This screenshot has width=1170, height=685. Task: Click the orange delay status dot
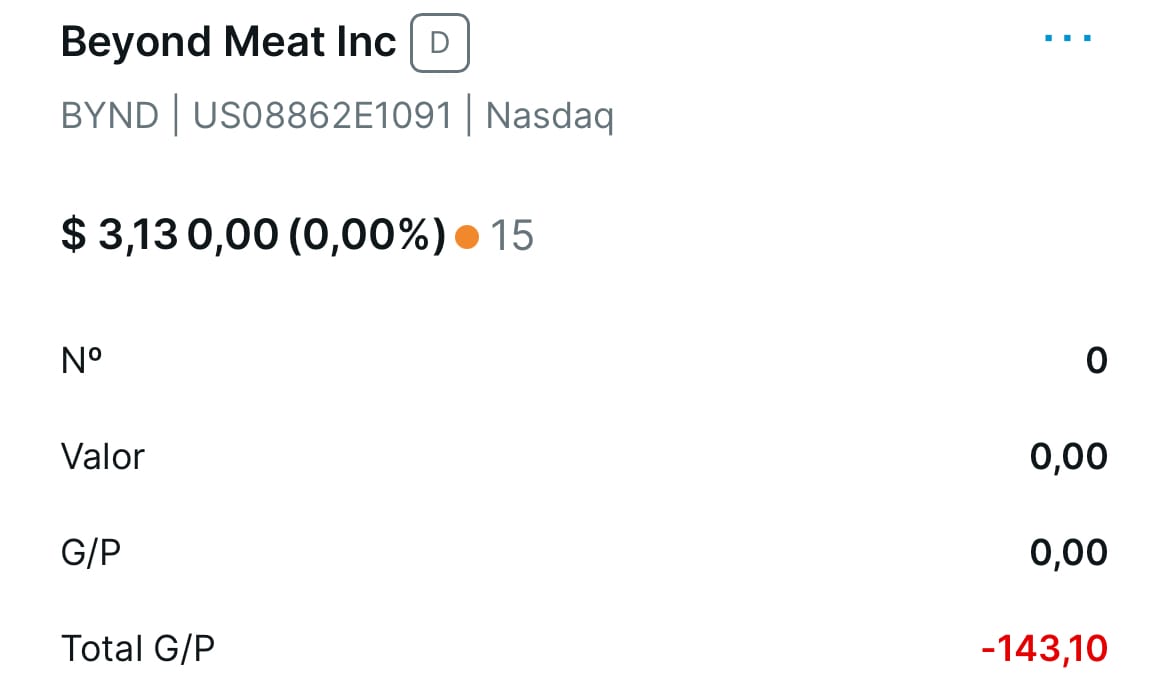[x=466, y=237]
